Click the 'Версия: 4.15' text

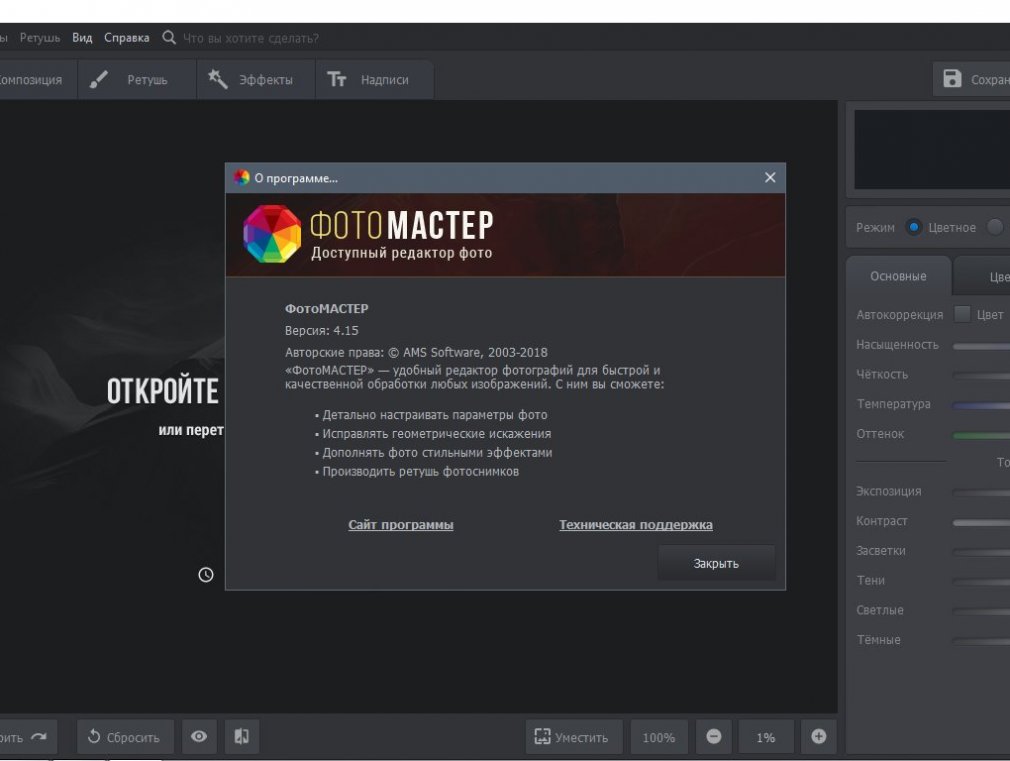[x=321, y=331]
